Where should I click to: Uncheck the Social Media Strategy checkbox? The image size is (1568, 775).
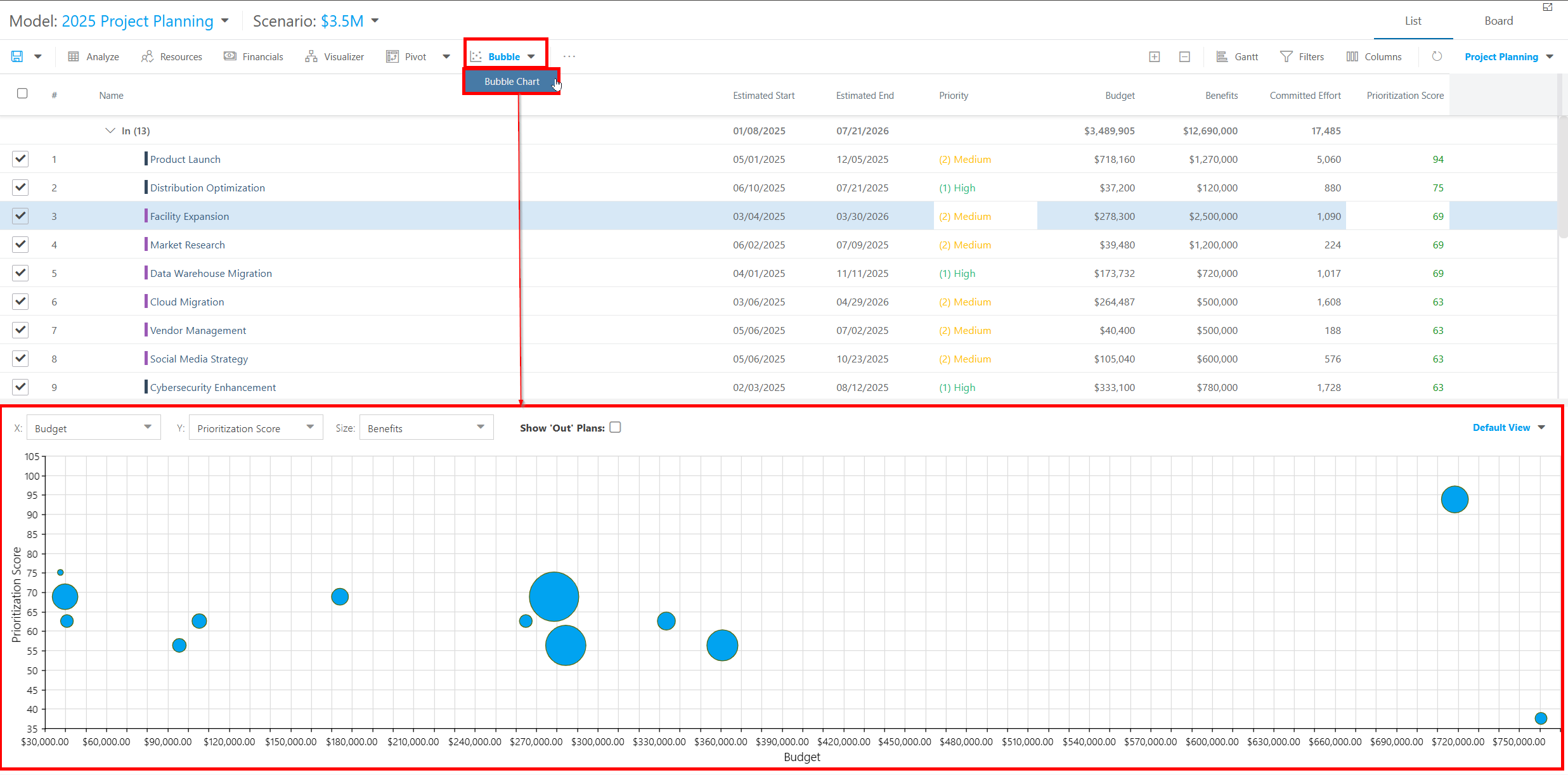[20, 358]
